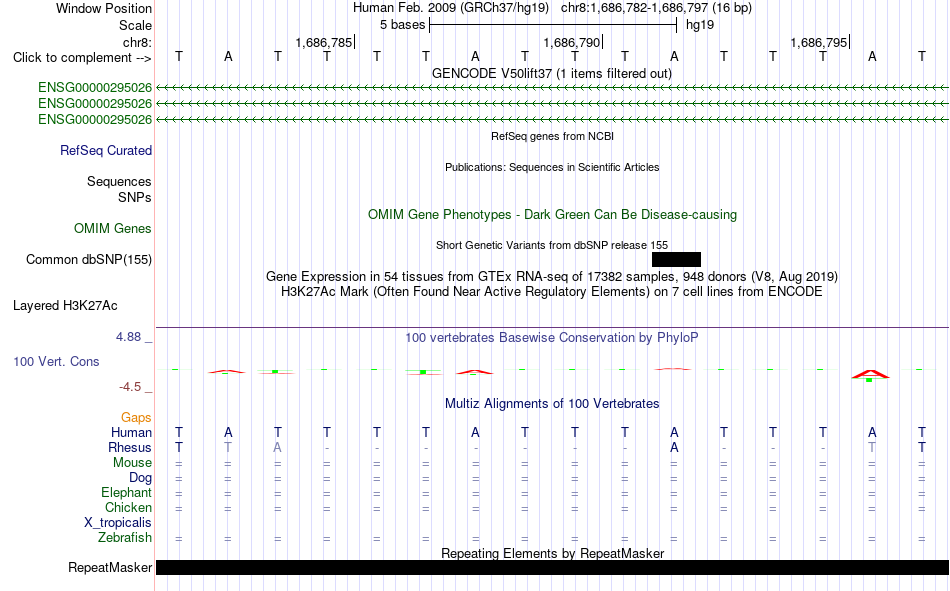Click the "Sequences" track label
The width and height of the screenshot is (950, 591).
[119, 181]
